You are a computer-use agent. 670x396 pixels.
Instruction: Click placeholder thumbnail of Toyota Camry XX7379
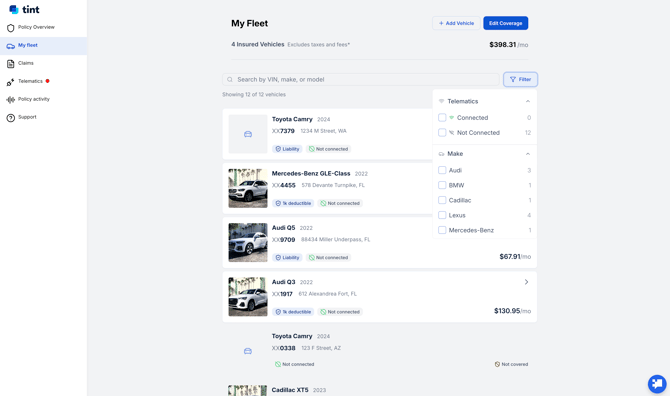(x=248, y=134)
